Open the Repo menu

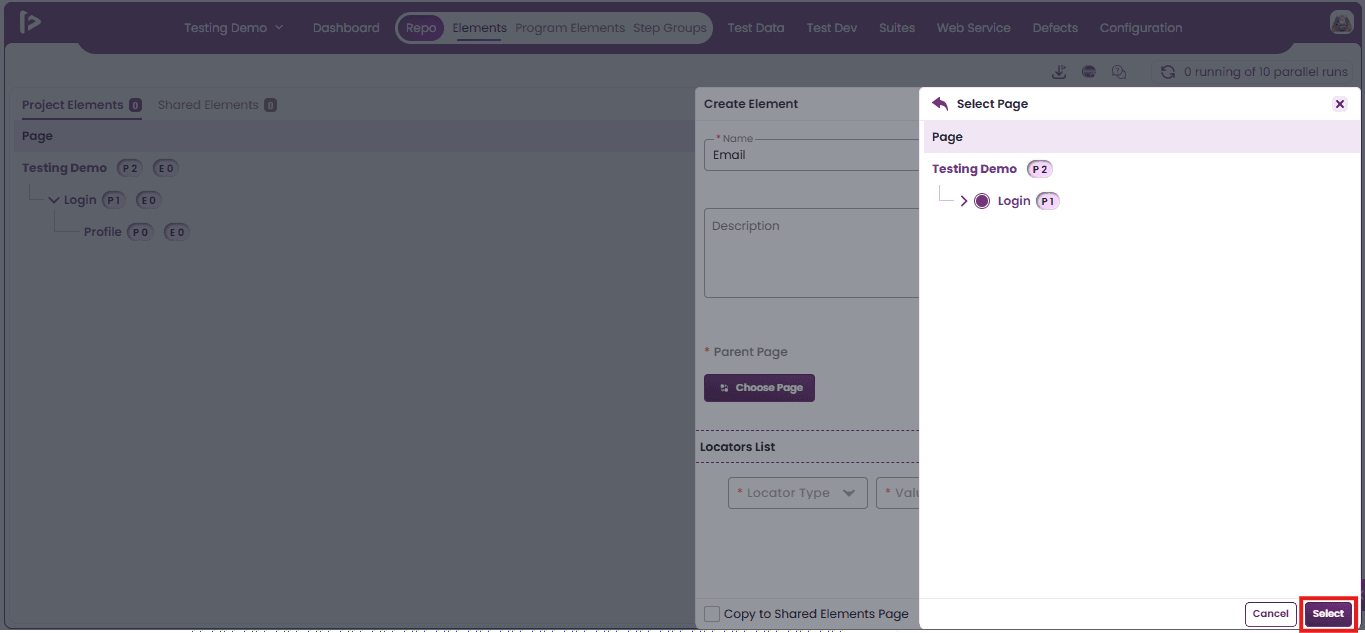point(421,28)
